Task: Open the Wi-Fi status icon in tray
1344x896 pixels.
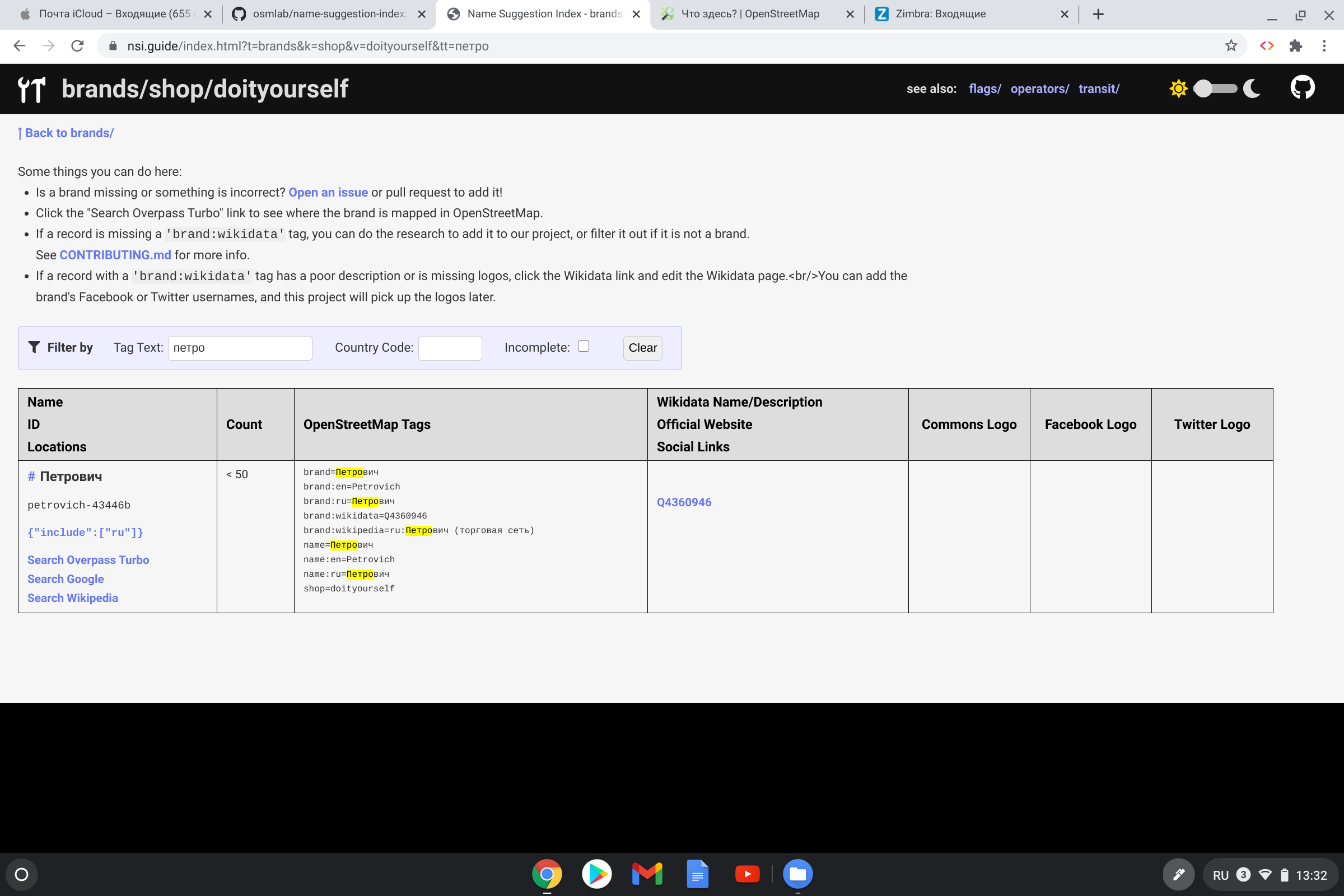Action: (1265, 875)
